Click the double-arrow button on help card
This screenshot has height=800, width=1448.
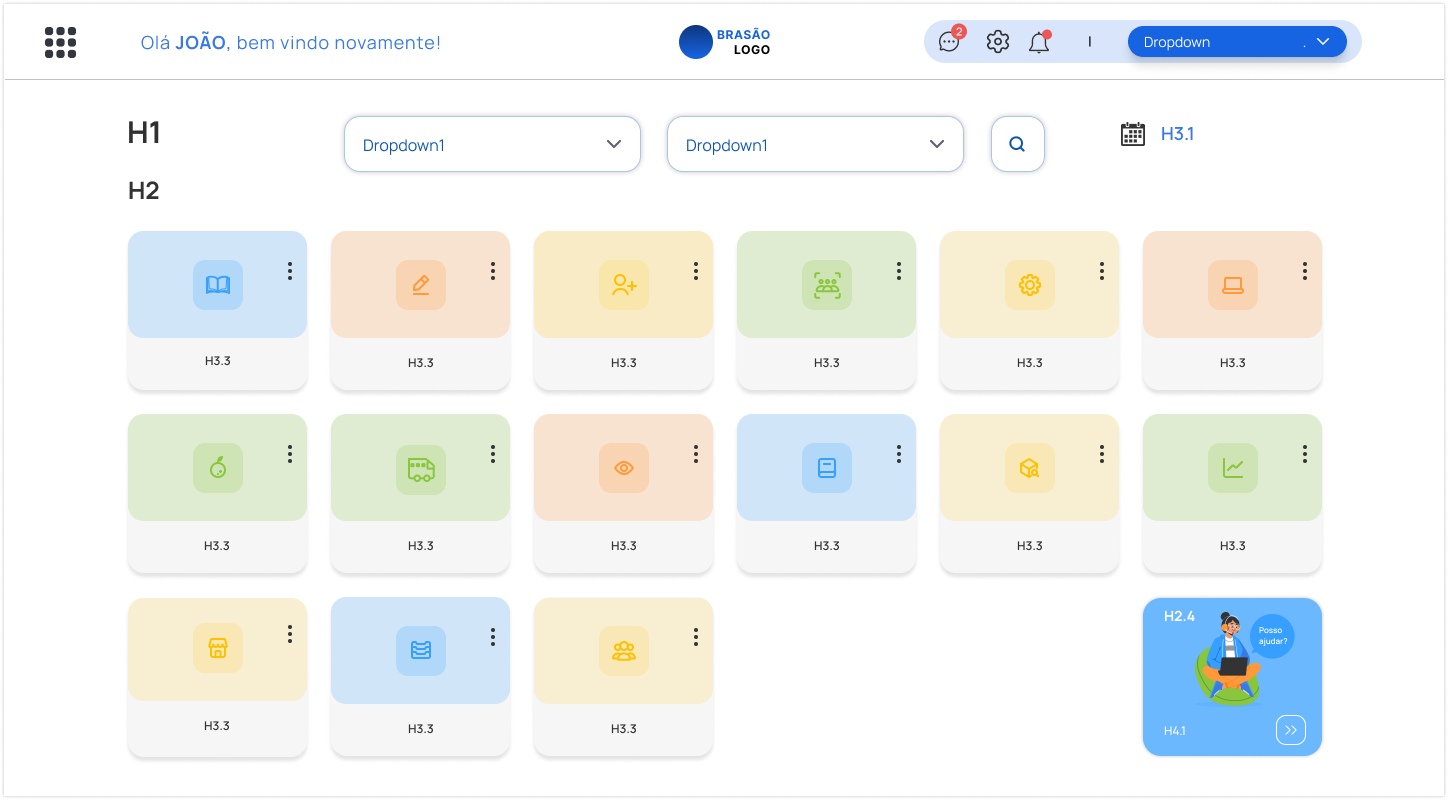[1290, 730]
